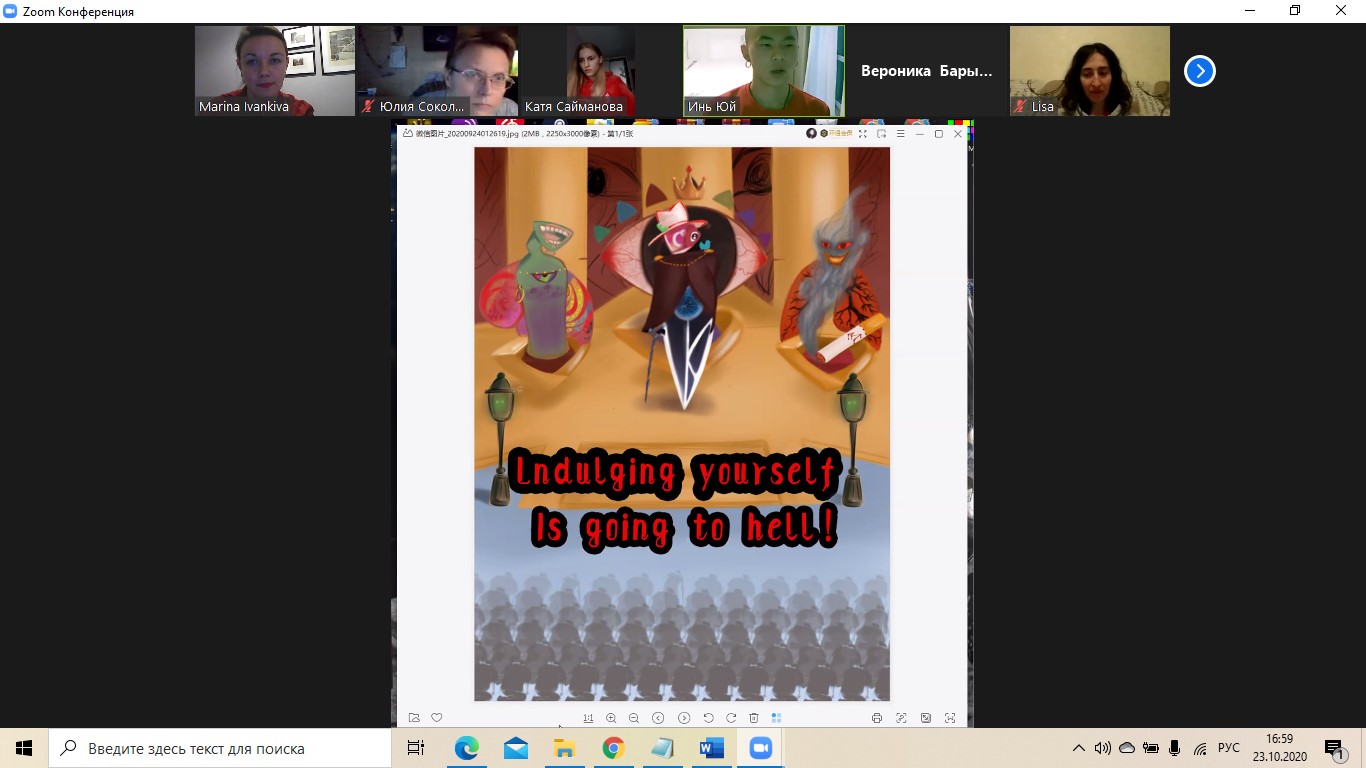Image resolution: width=1366 pixels, height=768 pixels.
Task: Open the notepad-like app on taskbar
Action: pos(663,748)
